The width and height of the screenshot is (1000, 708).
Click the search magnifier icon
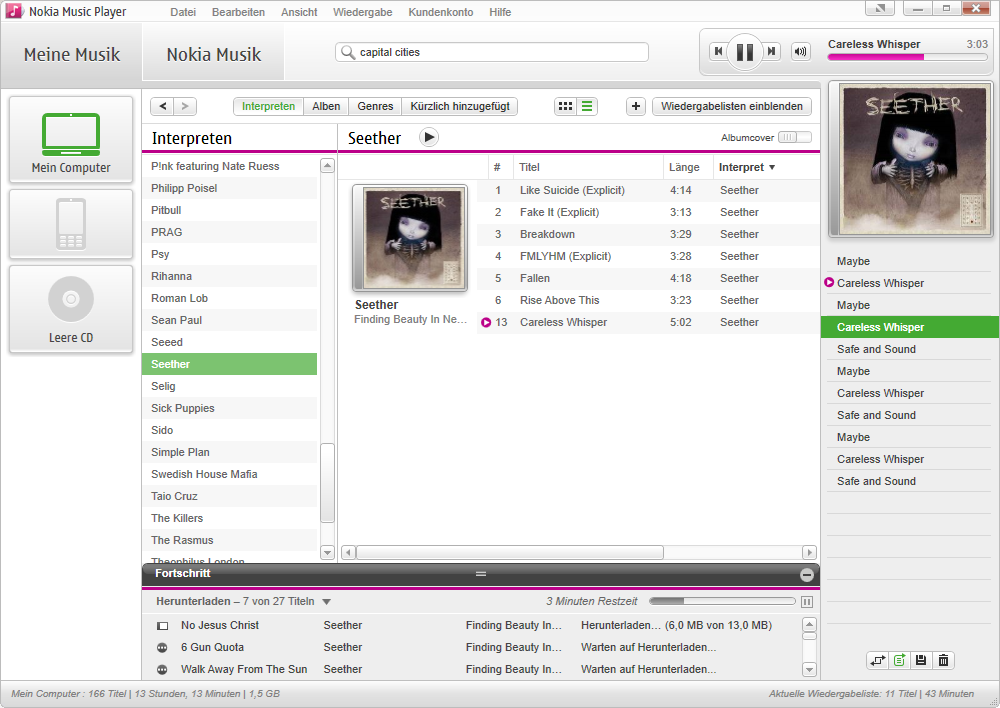[348, 52]
